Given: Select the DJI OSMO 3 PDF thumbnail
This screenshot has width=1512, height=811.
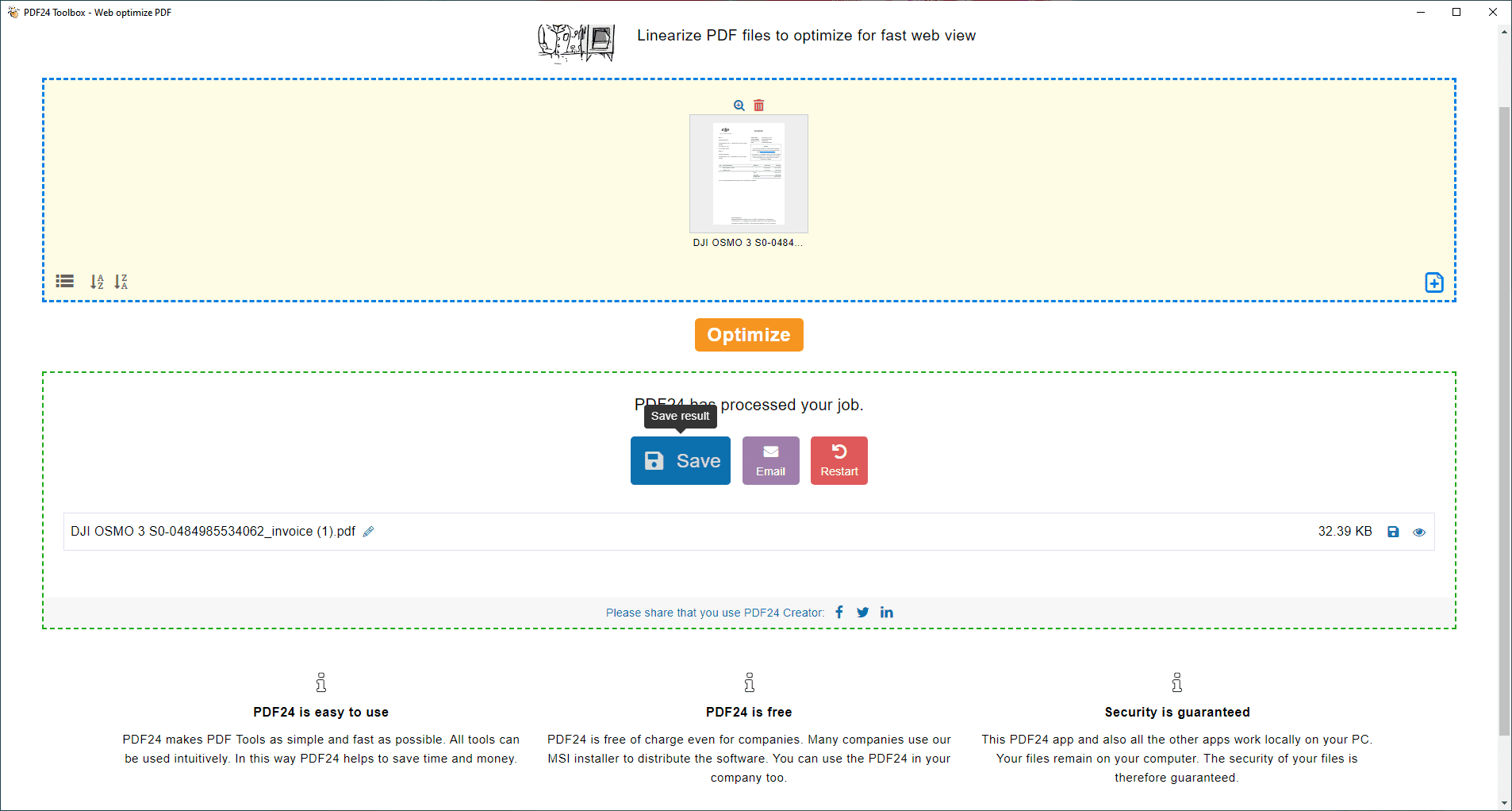Looking at the screenshot, I should pos(749,174).
